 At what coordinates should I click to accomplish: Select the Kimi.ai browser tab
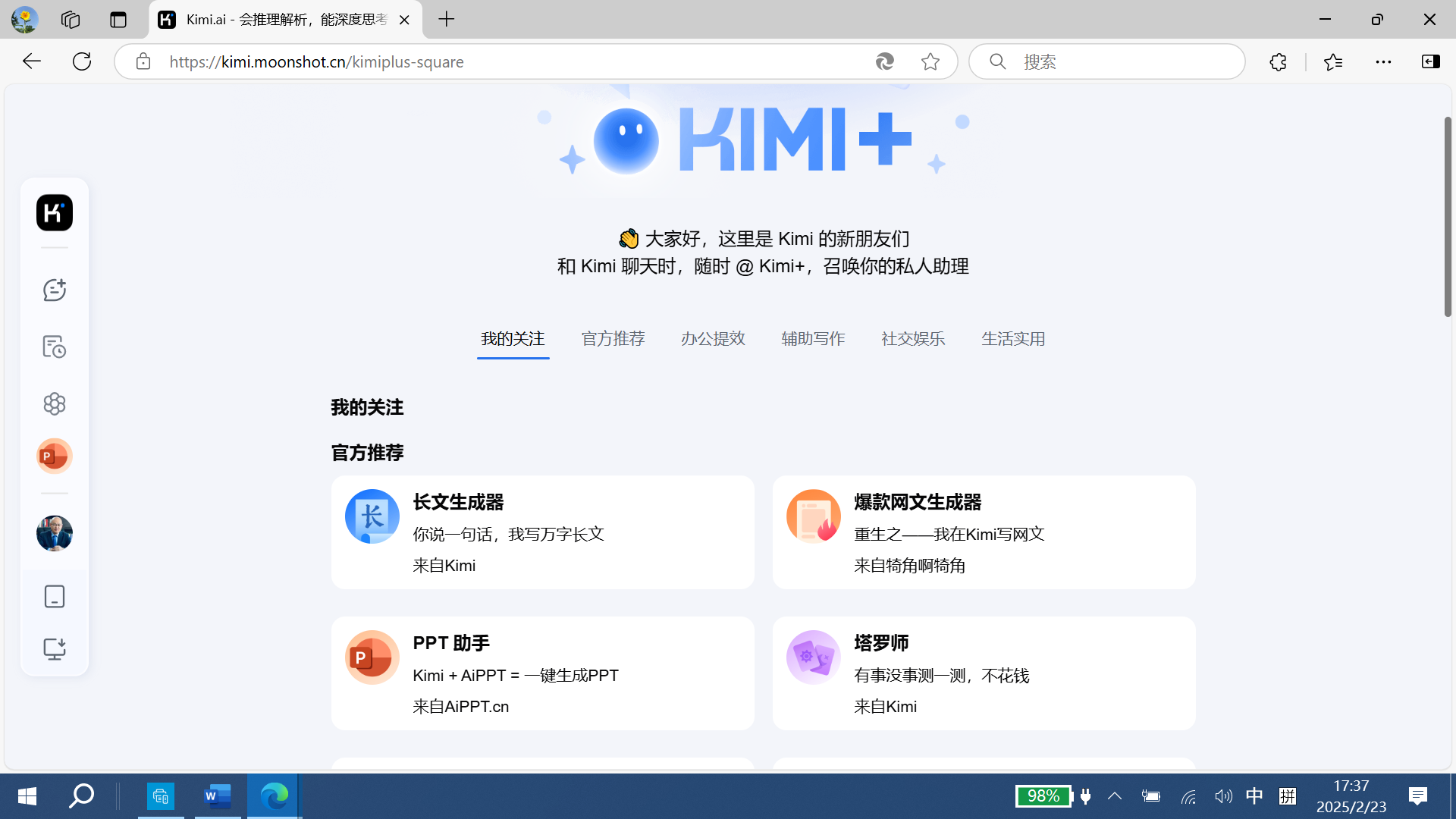pos(285,20)
